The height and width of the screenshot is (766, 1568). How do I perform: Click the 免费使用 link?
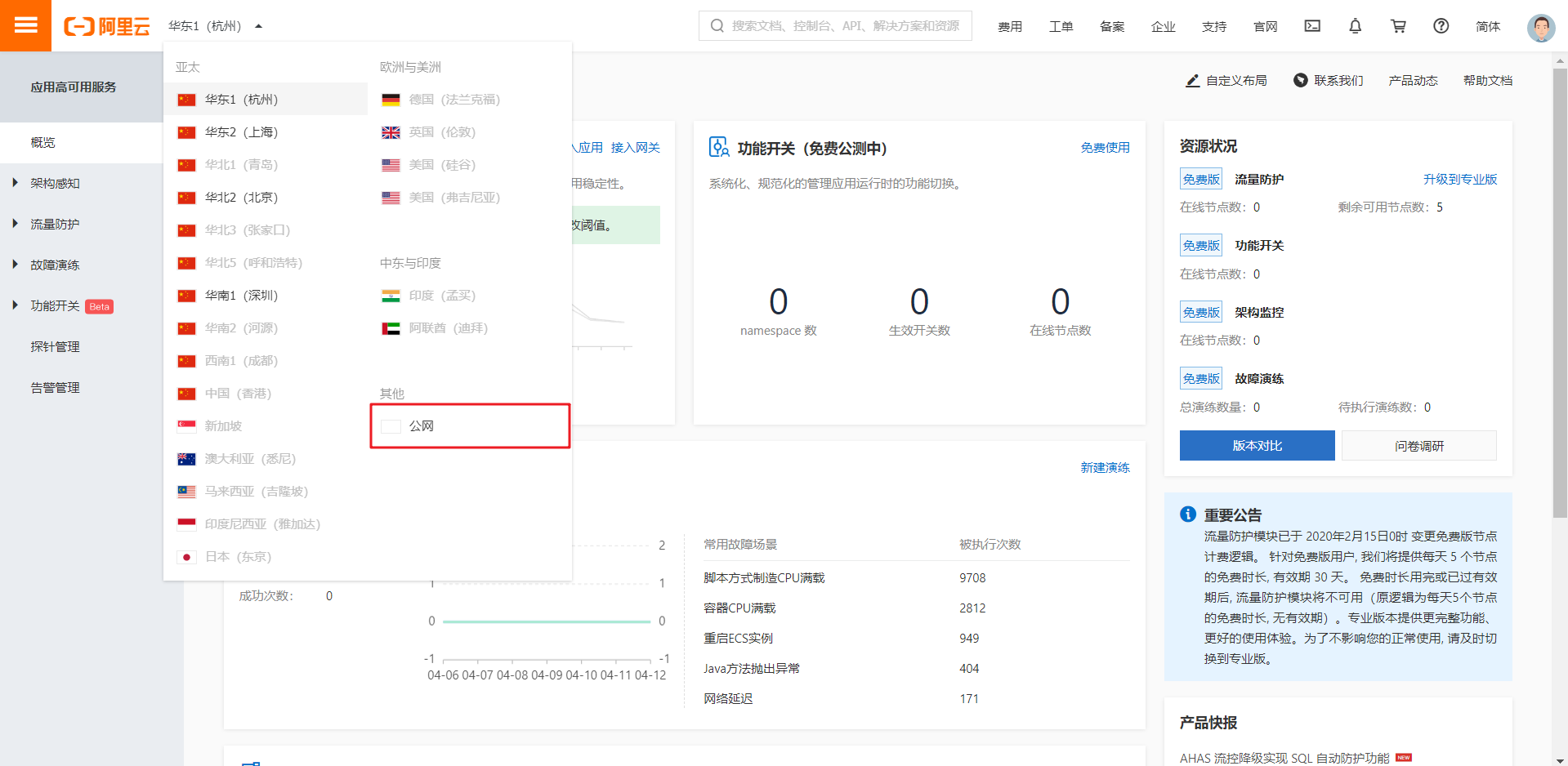click(x=1105, y=148)
